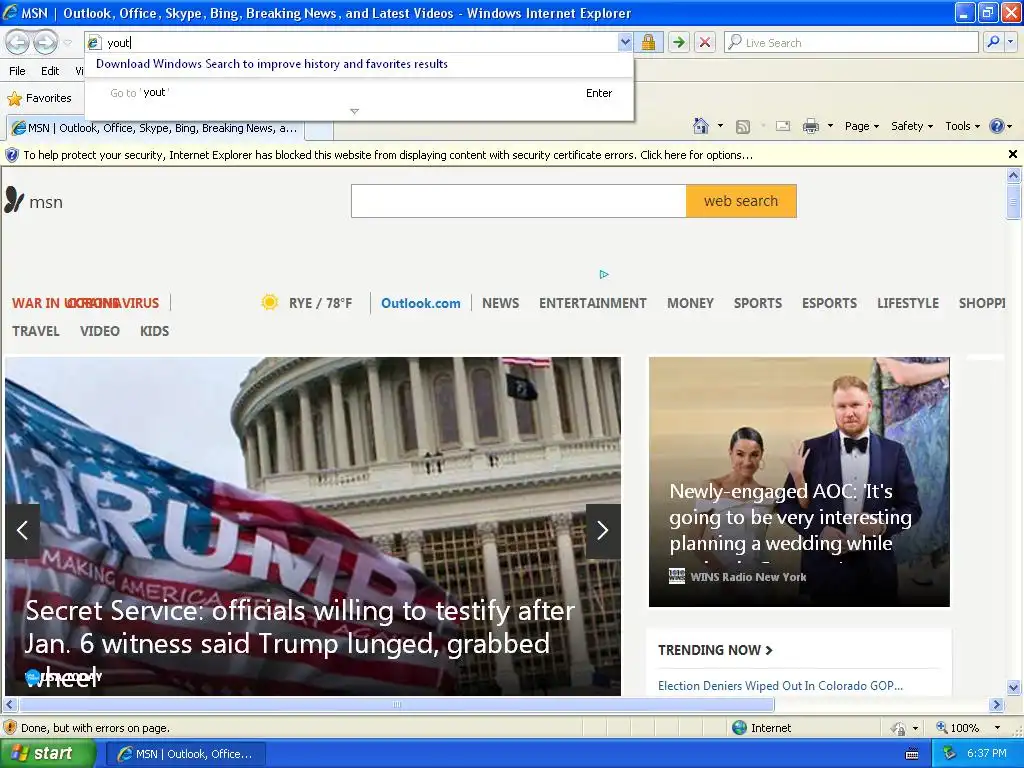Select the Go to 'yout' suggestion
Viewport: 1024px width, 768px height.
click(x=359, y=93)
